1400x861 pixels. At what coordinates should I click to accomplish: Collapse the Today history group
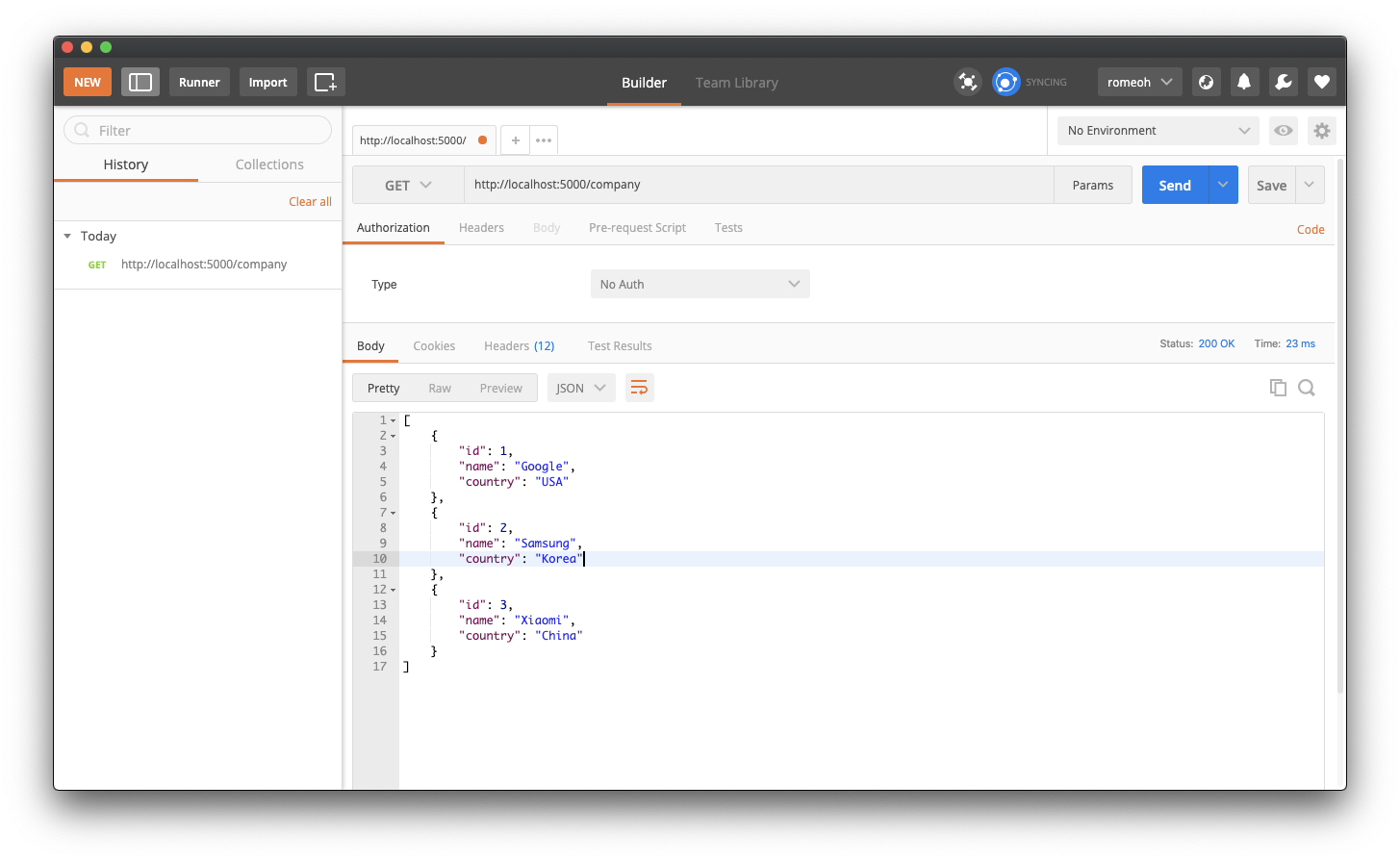pyautogui.click(x=67, y=236)
